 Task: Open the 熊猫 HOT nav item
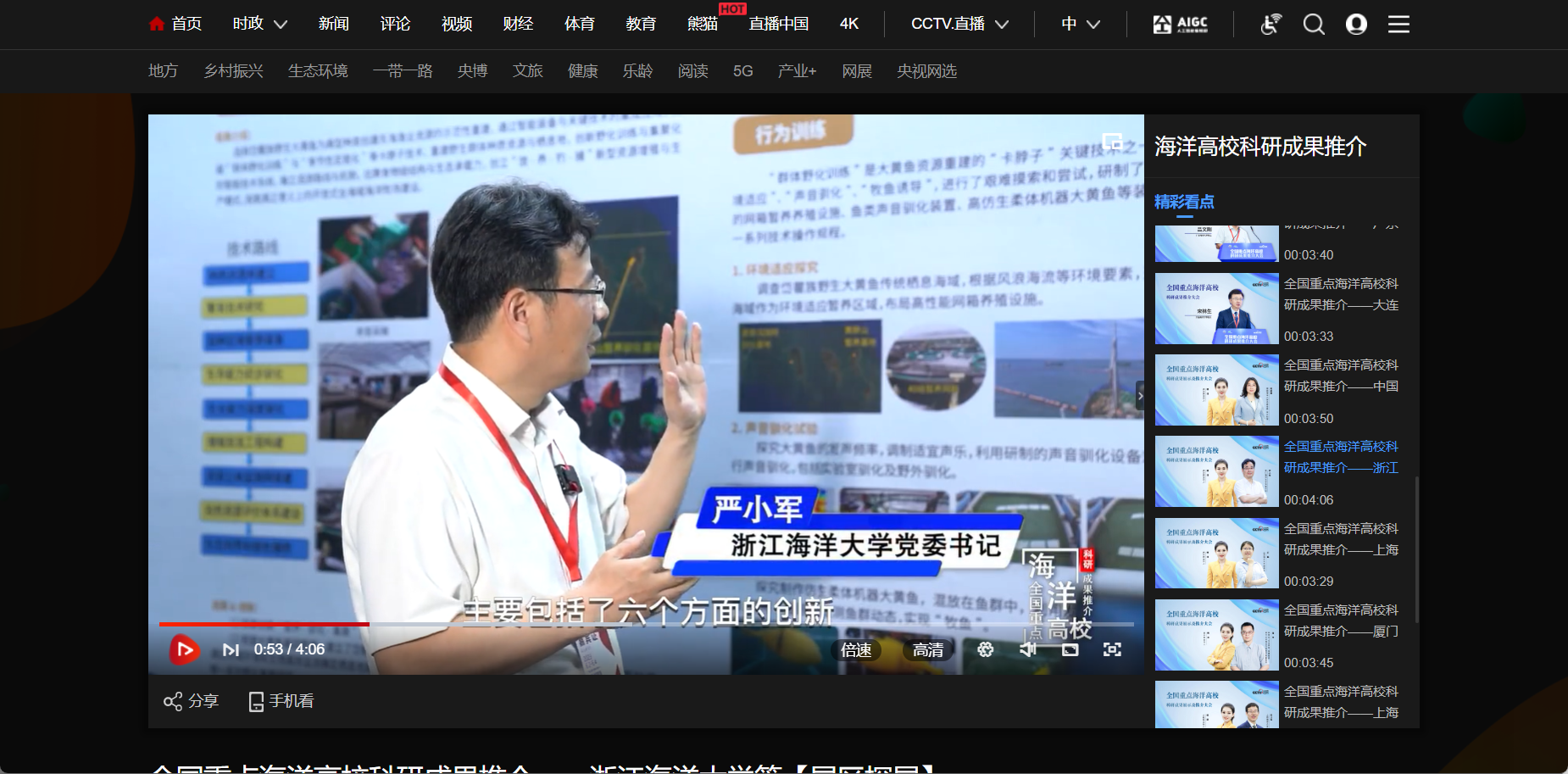(703, 24)
